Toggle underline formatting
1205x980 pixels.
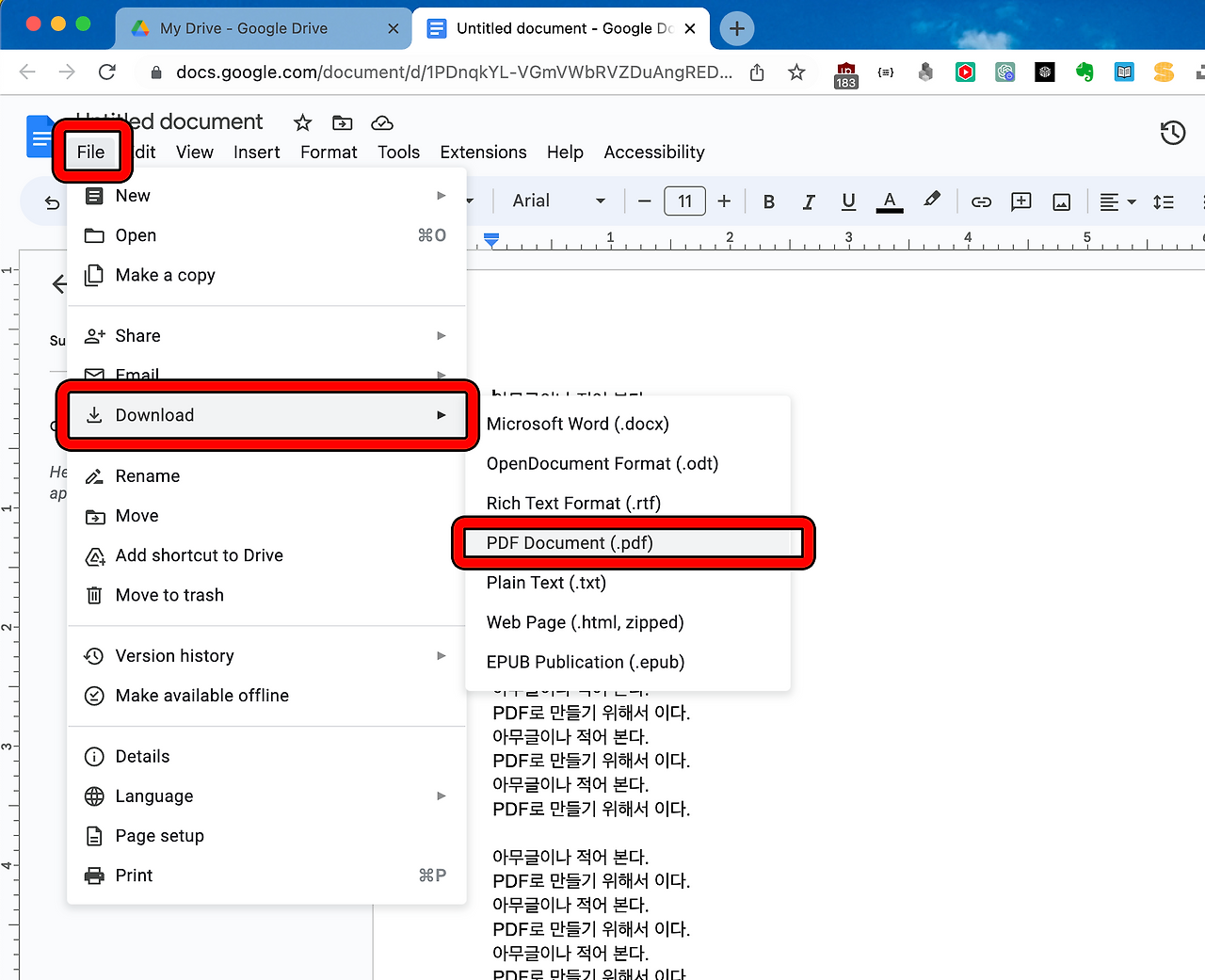[x=847, y=201]
